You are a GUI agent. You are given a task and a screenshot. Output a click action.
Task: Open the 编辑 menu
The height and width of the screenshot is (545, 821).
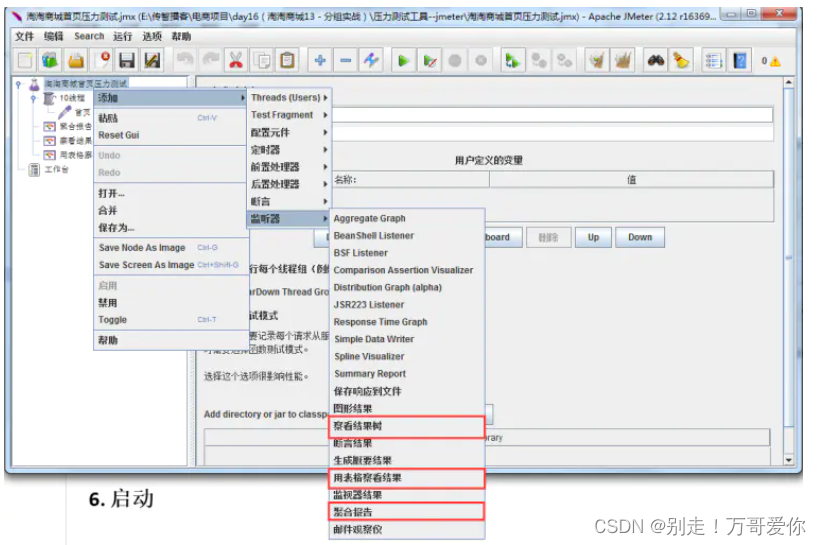pos(53,36)
